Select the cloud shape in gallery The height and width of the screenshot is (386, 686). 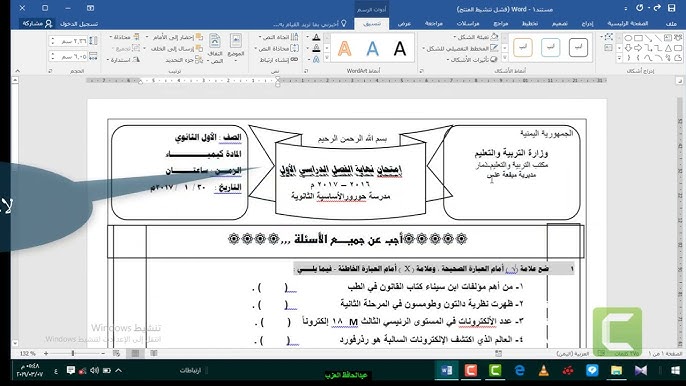pos(678,57)
